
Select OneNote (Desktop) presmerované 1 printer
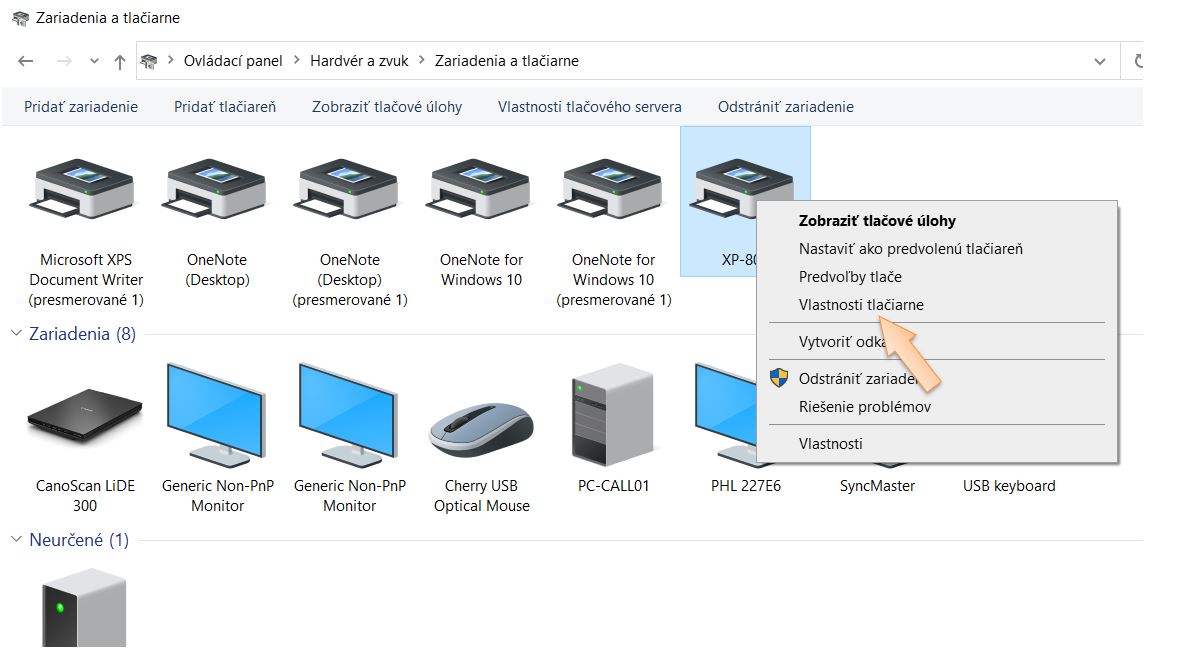(349, 191)
